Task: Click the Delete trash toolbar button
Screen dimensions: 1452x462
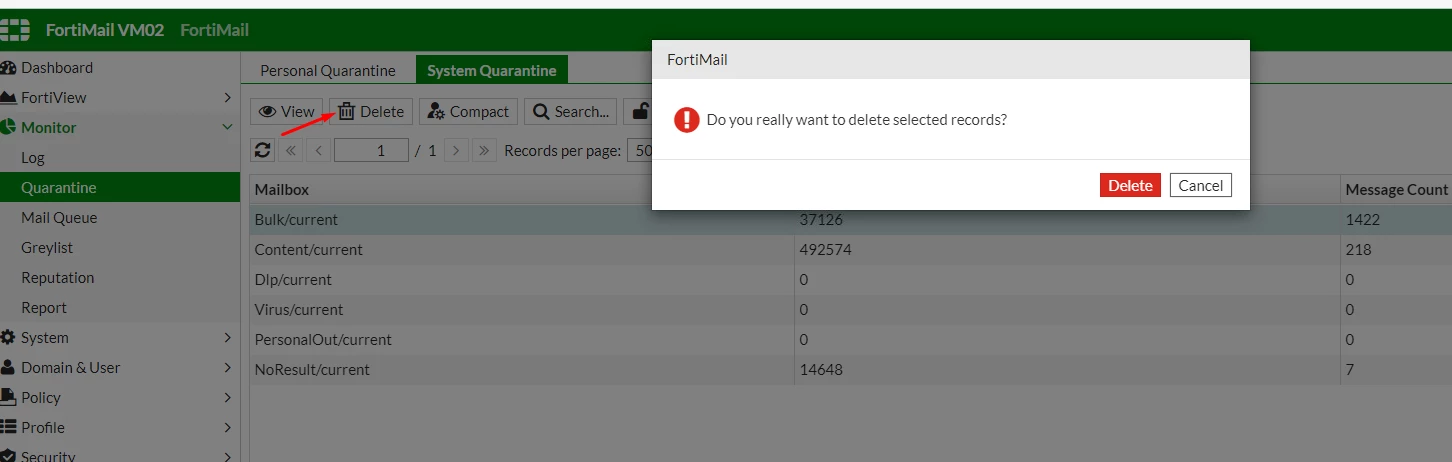Action: (371, 112)
